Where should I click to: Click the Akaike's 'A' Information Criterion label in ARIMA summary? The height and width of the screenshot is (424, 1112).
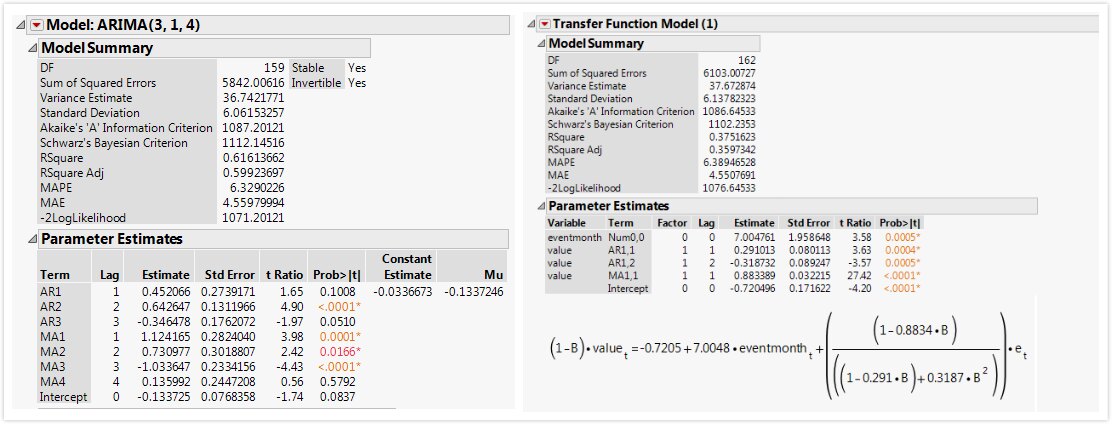[x=126, y=128]
